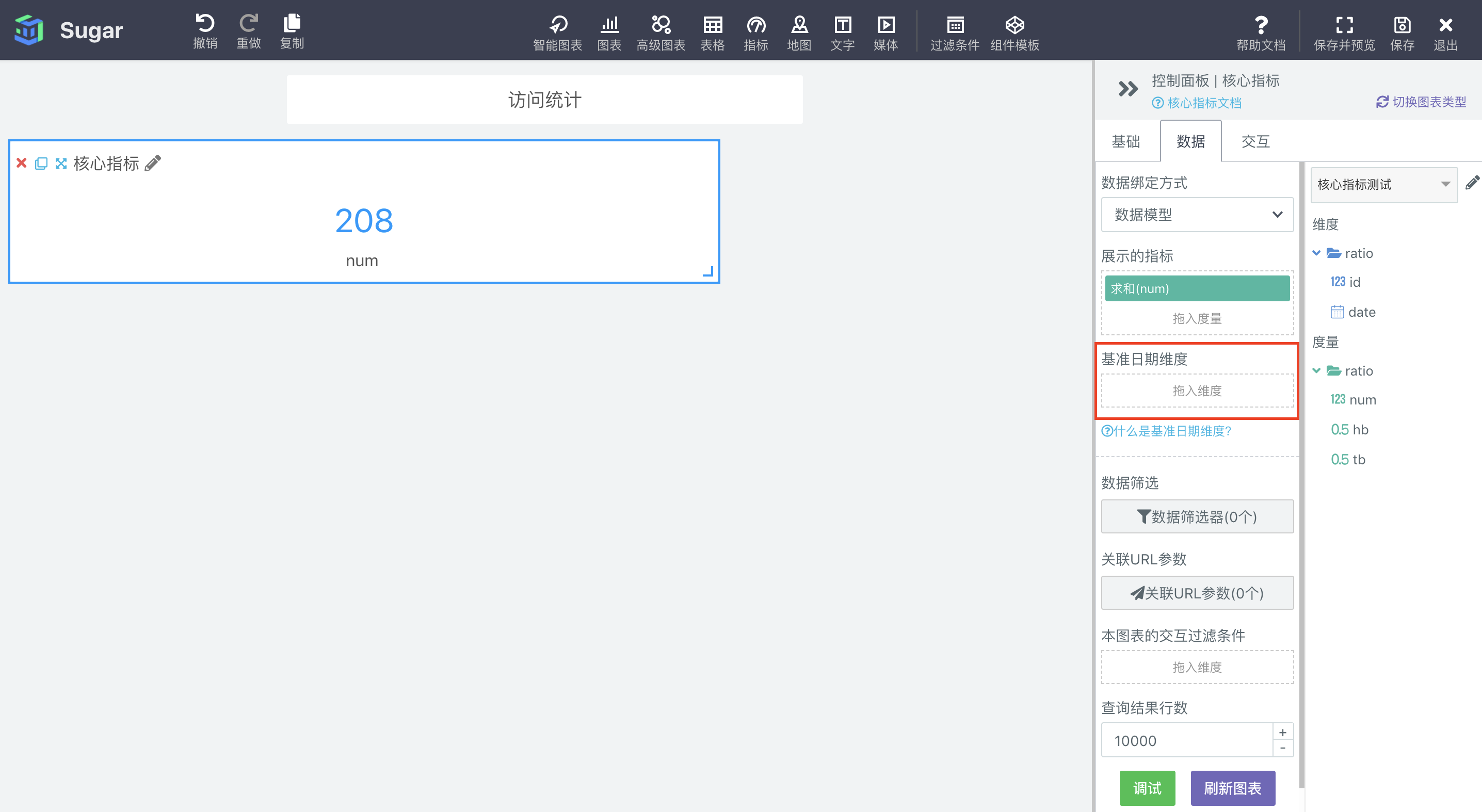Save the dashboard with 保存
1482x812 pixels.
[1402, 33]
